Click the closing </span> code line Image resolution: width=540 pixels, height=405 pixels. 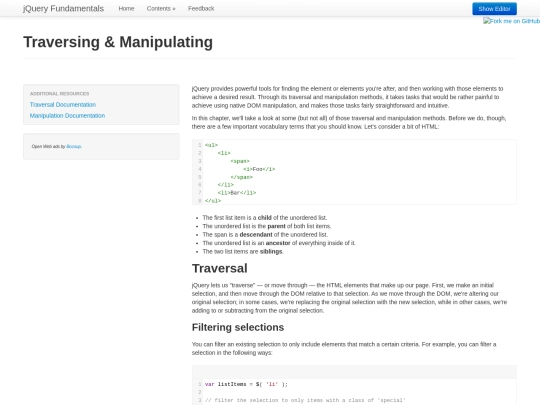click(x=241, y=177)
